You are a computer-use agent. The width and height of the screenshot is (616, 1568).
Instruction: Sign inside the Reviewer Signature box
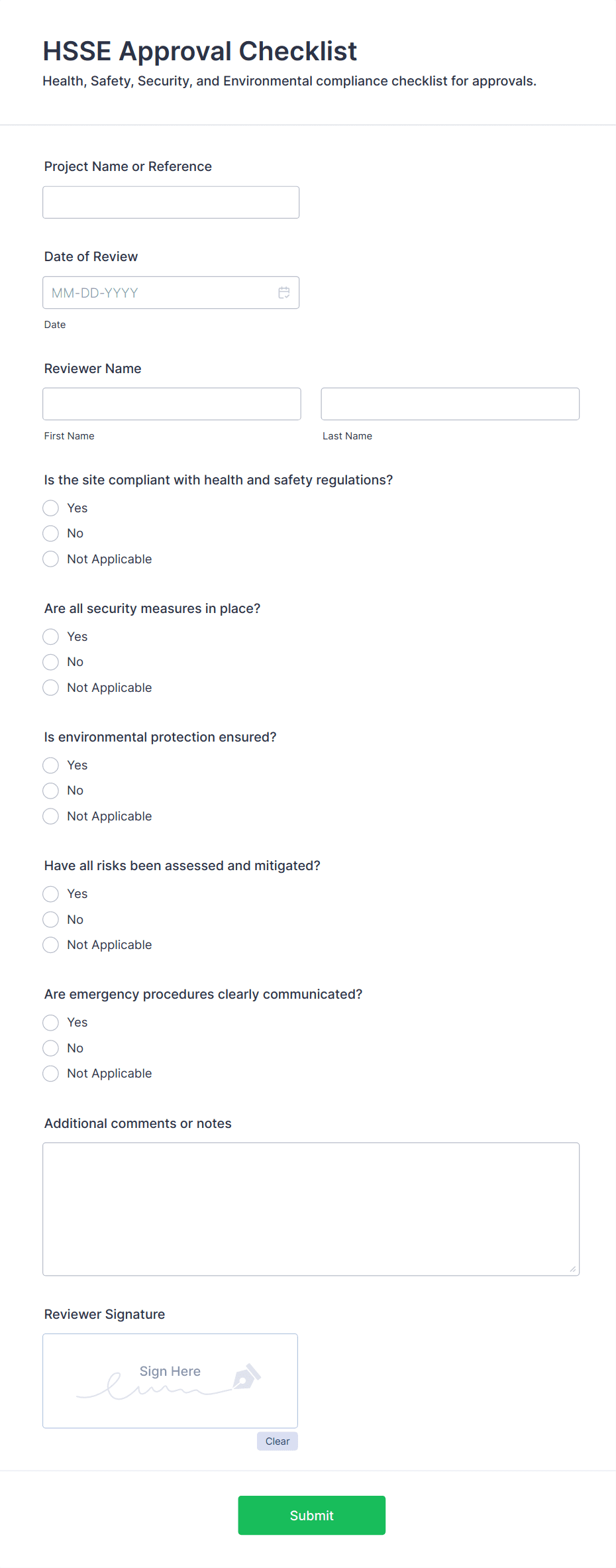coord(170,1381)
